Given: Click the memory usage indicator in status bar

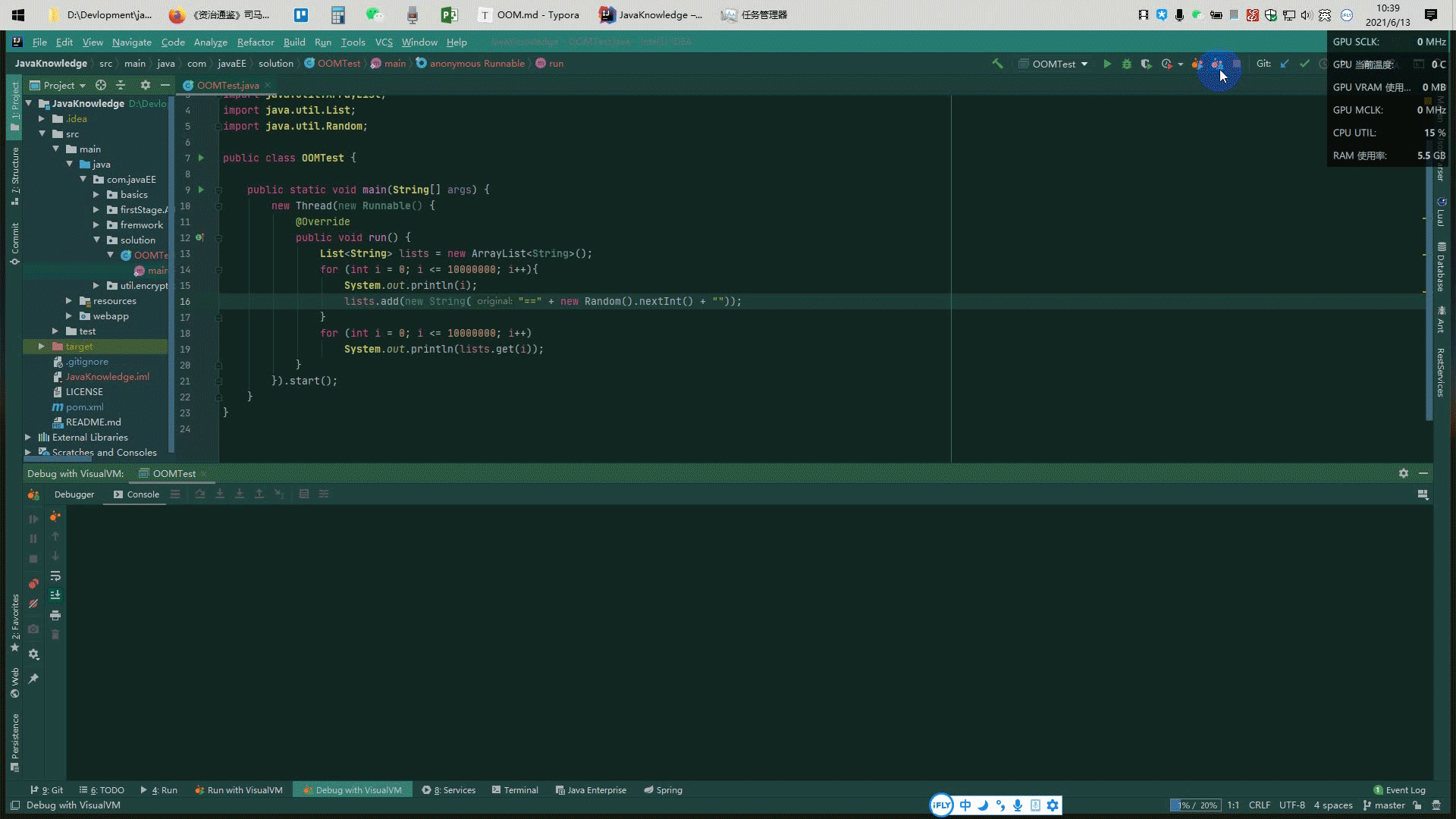Looking at the screenshot, I should click(x=1194, y=805).
